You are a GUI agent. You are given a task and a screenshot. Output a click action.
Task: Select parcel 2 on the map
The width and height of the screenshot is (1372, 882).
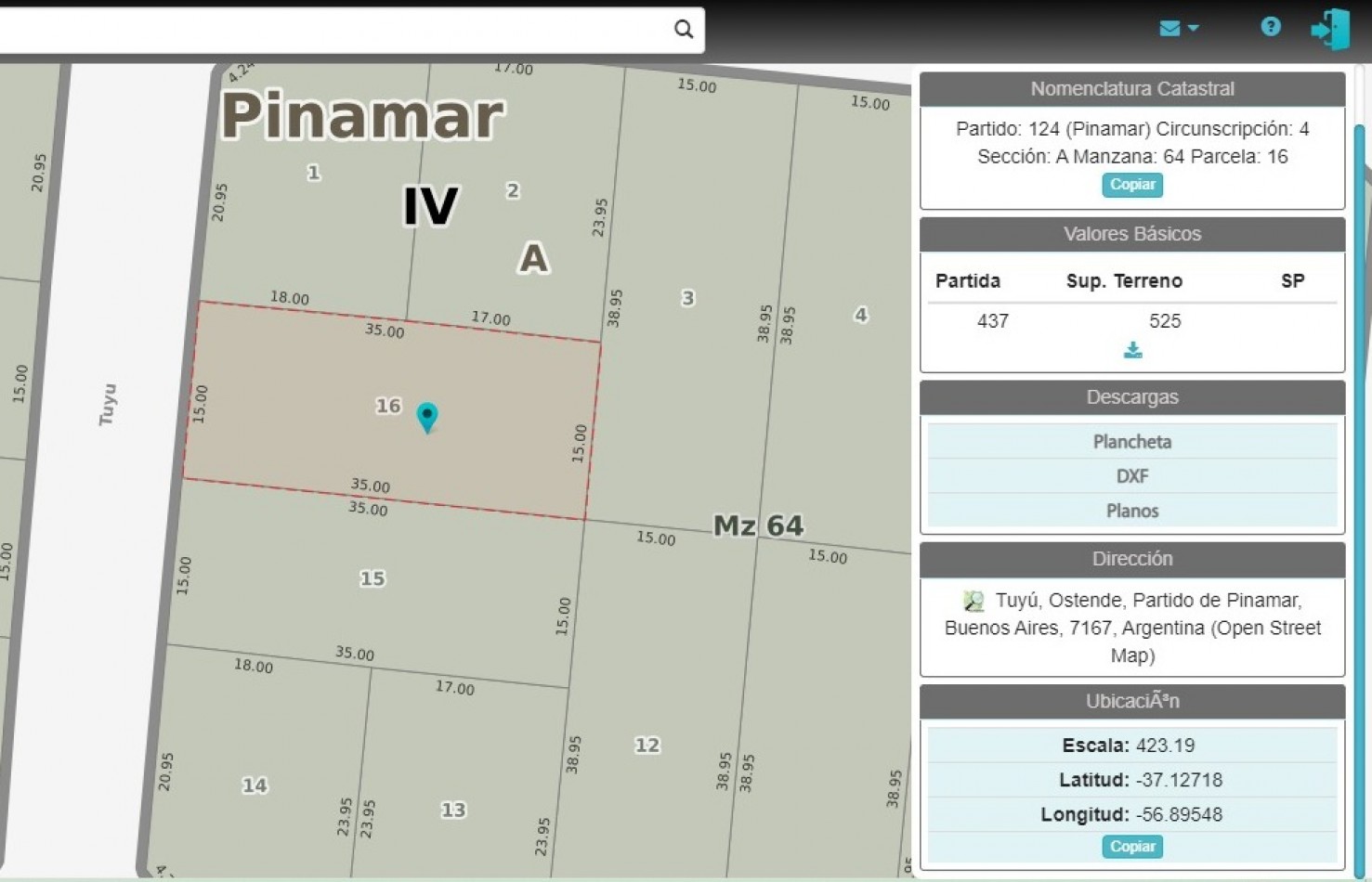(513, 190)
